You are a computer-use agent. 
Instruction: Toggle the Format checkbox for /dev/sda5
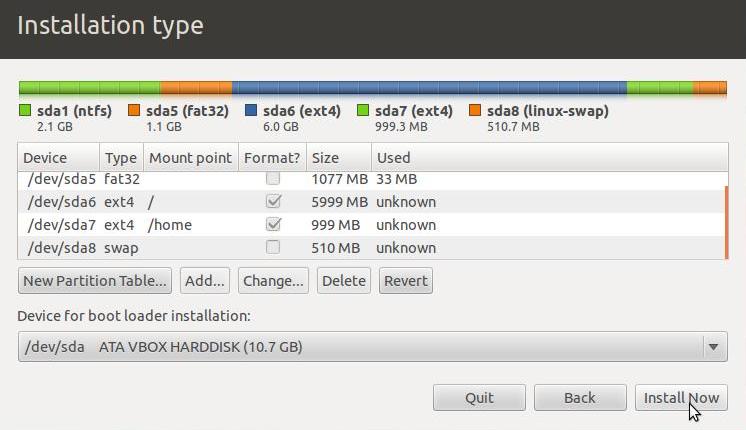point(273,179)
